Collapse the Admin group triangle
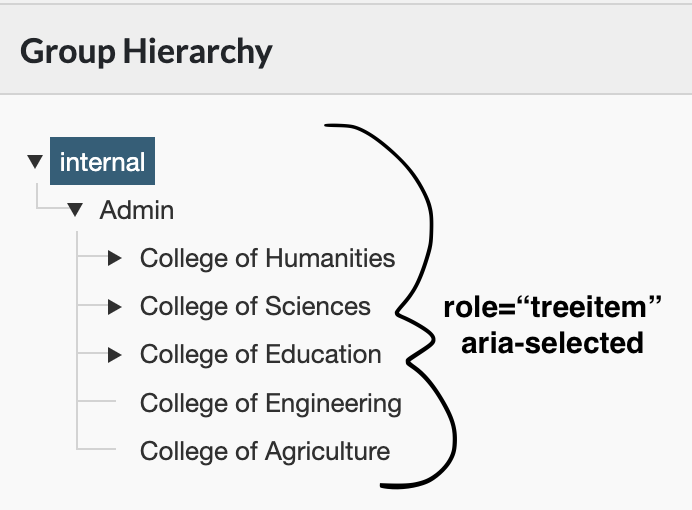 tap(75, 210)
